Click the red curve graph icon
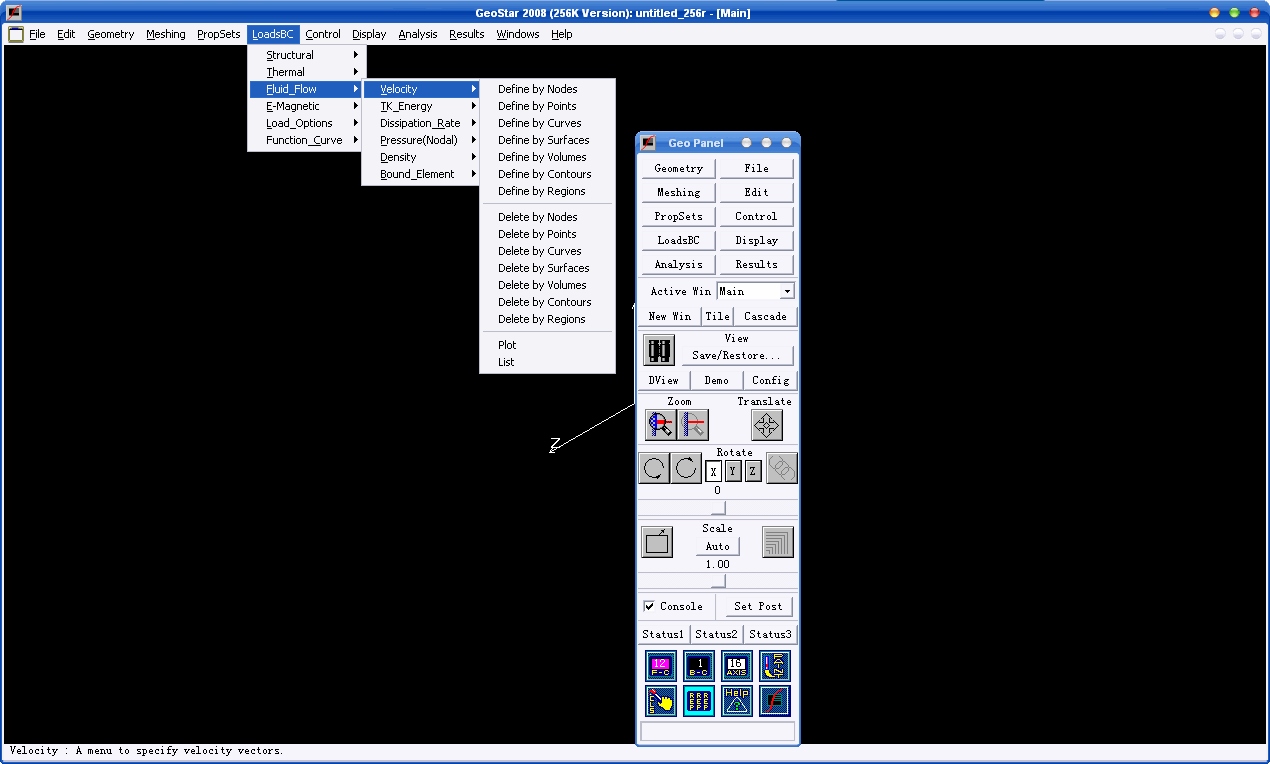1270x764 pixels. point(775,701)
